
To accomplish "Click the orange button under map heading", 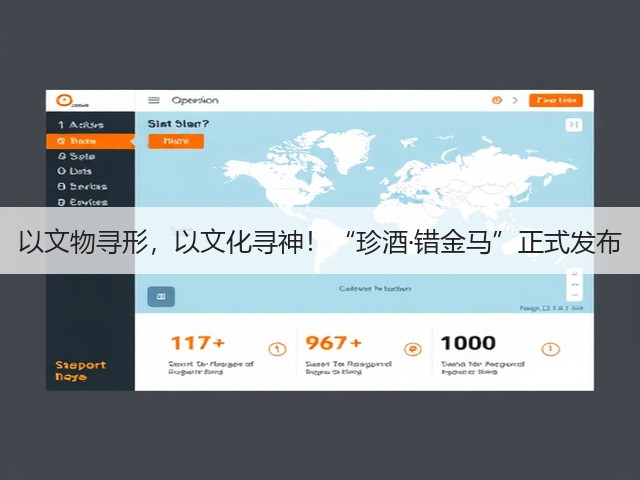I will point(176,141).
